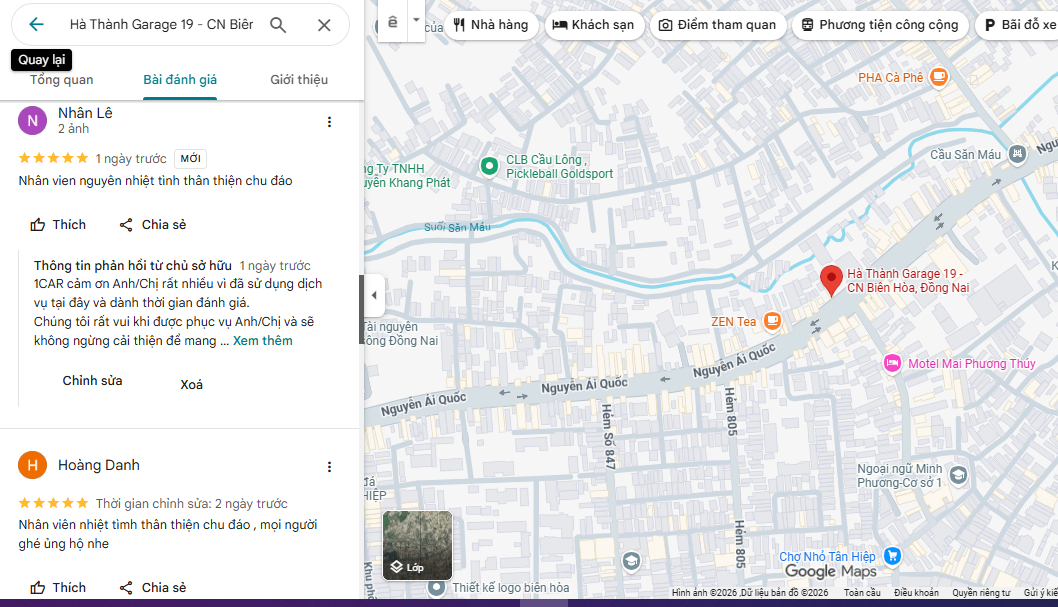Click the 'MỚI' badge on review

tap(190, 158)
